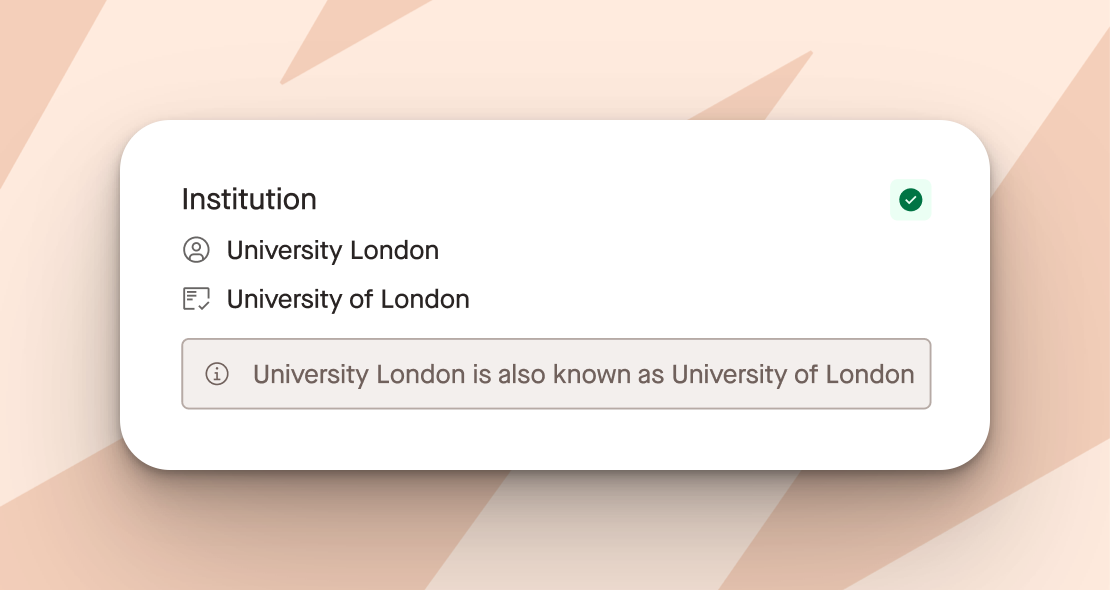Click light green square behind checkmark
This screenshot has height=590, width=1110.
[x=910, y=200]
